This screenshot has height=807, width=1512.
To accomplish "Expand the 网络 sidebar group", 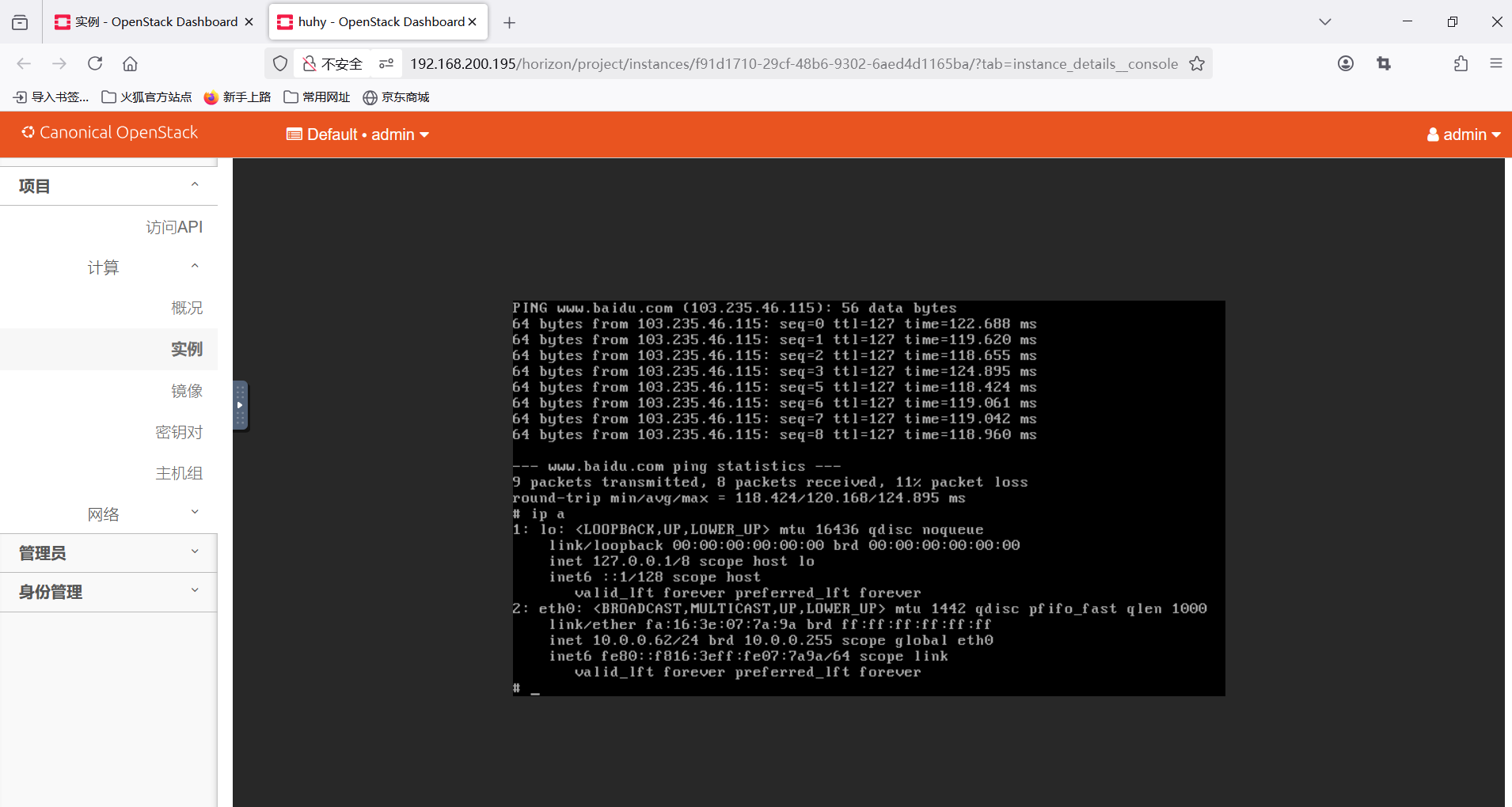I will pyautogui.click(x=108, y=514).
